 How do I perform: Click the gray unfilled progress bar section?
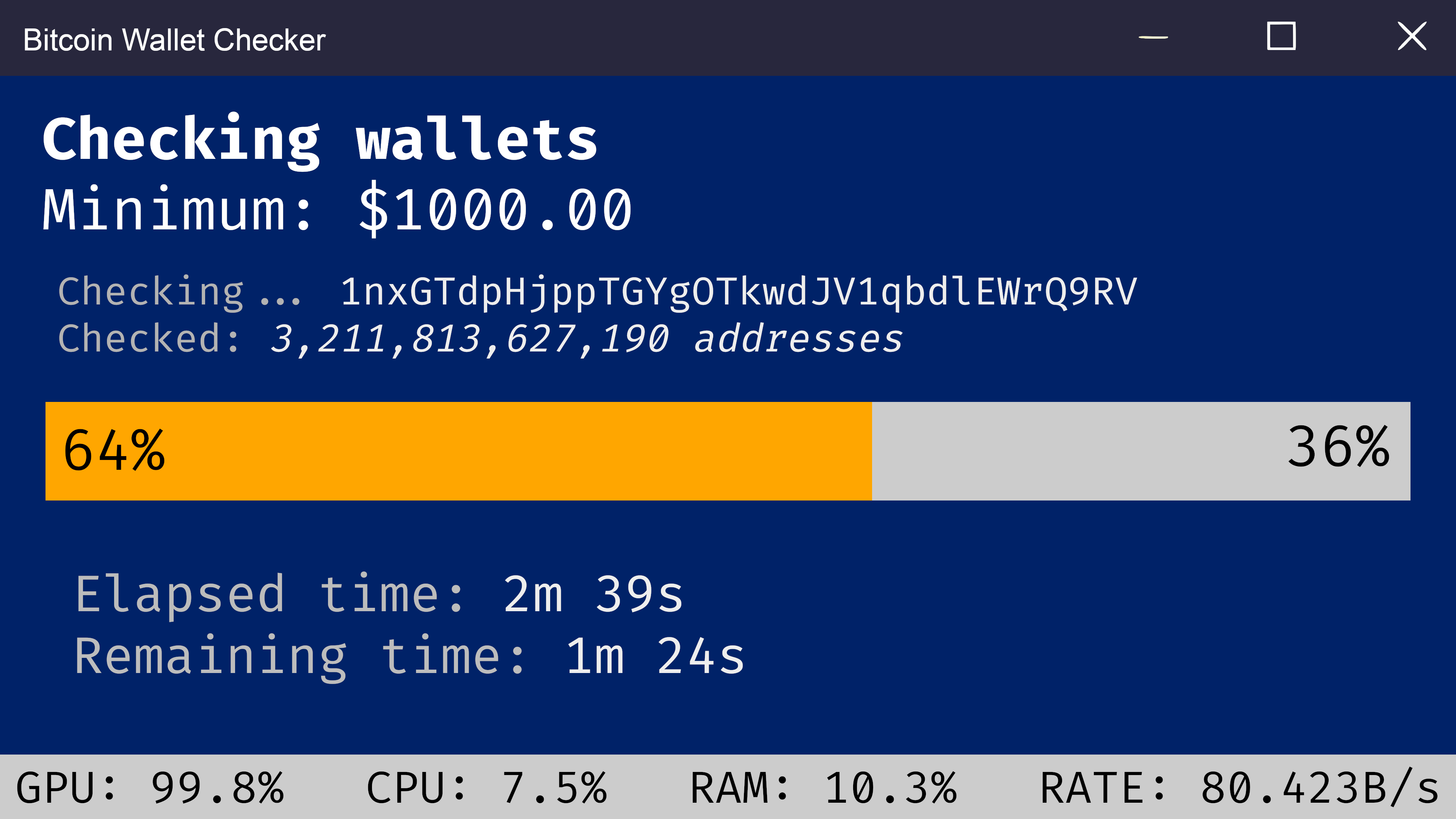pyautogui.click(x=1074, y=451)
